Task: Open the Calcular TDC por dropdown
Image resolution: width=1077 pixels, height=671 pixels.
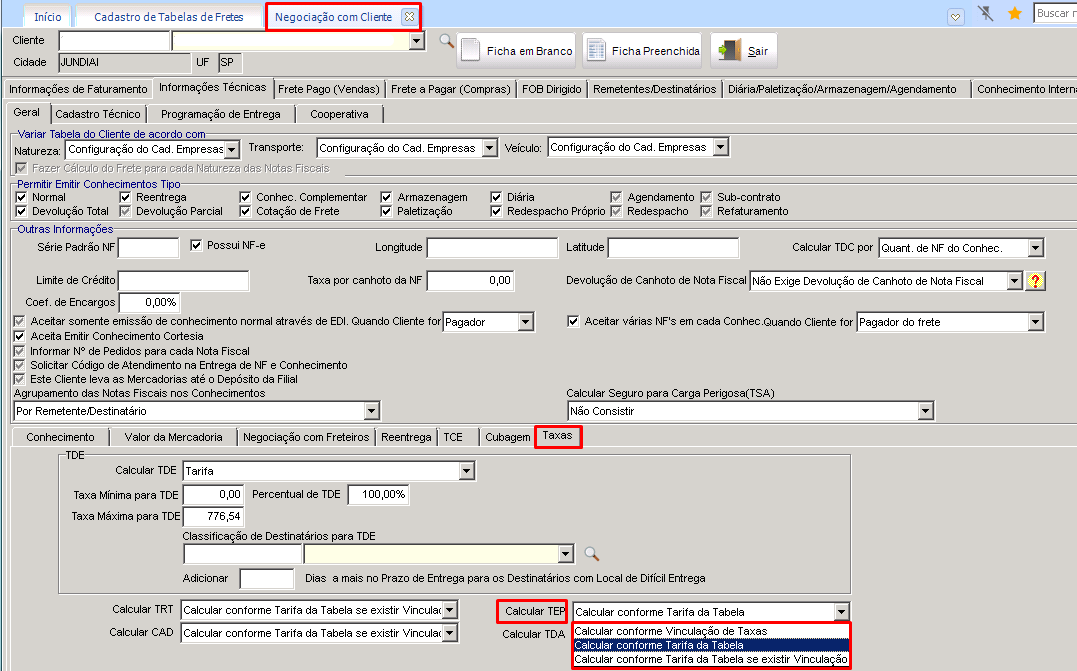Action: (1035, 248)
